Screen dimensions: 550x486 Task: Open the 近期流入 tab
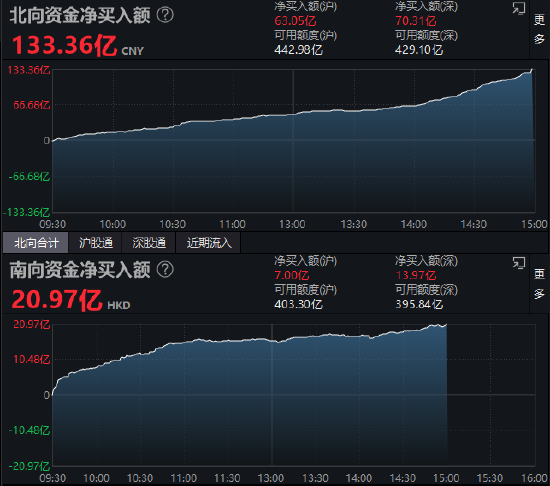click(209, 243)
